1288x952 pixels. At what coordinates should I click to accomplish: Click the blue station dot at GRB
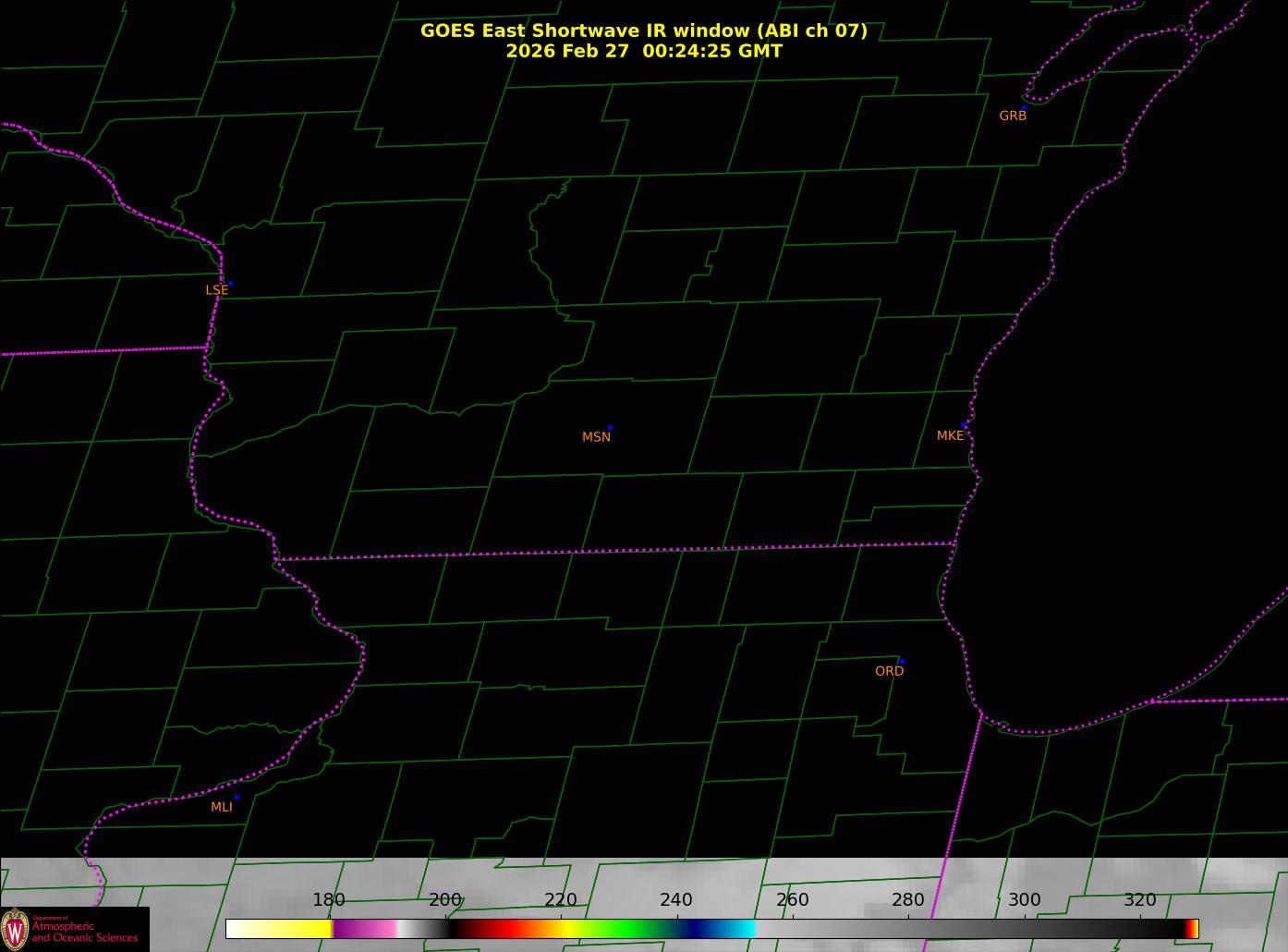(1024, 107)
